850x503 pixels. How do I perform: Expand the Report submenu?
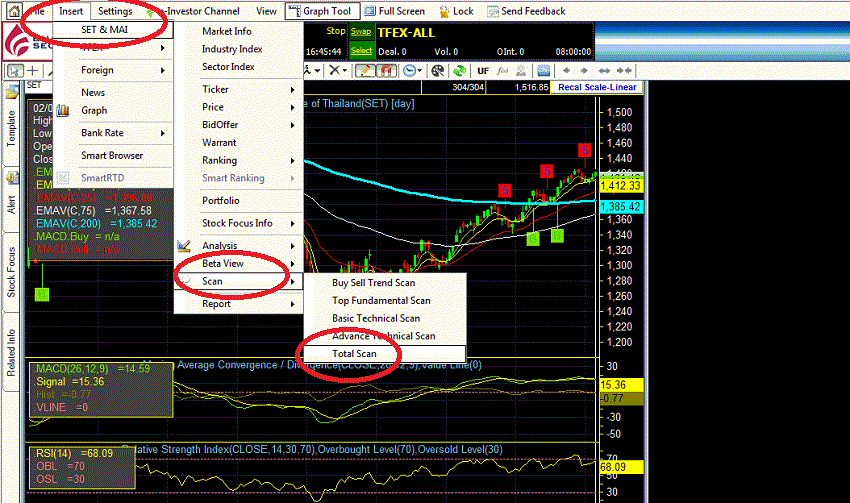[x=239, y=304]
